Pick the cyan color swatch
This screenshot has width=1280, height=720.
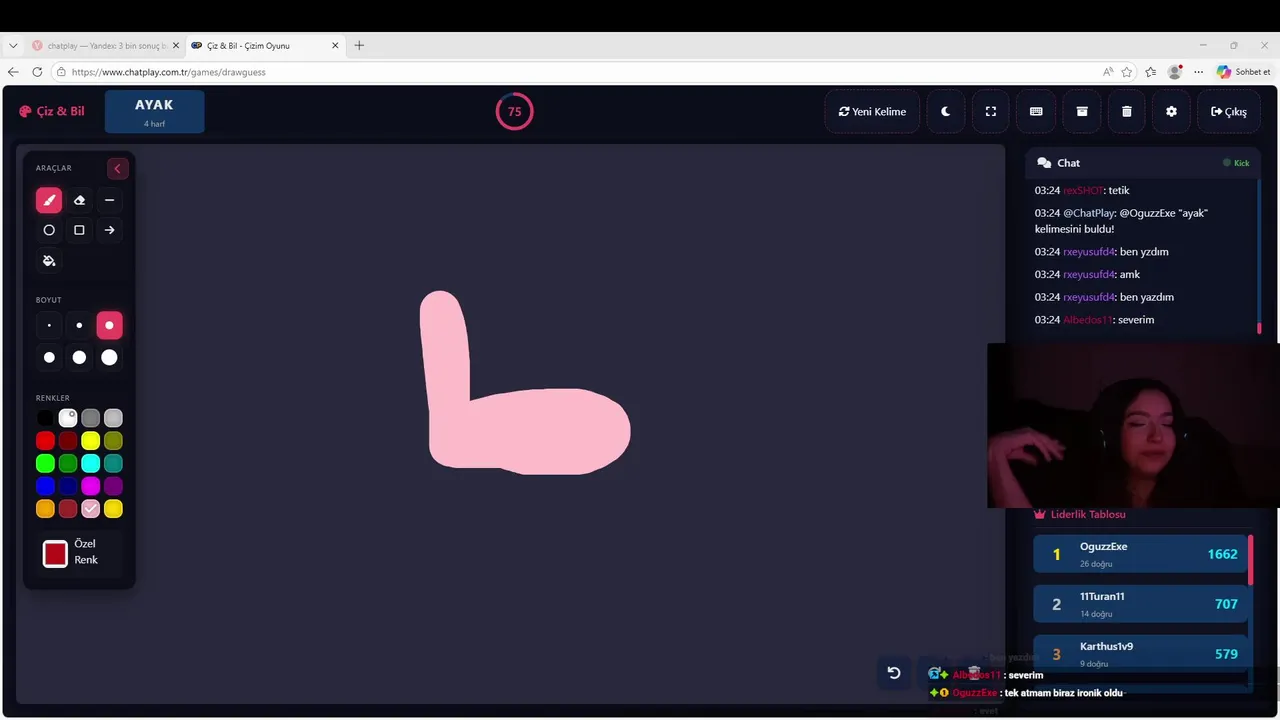click(91, 464)
